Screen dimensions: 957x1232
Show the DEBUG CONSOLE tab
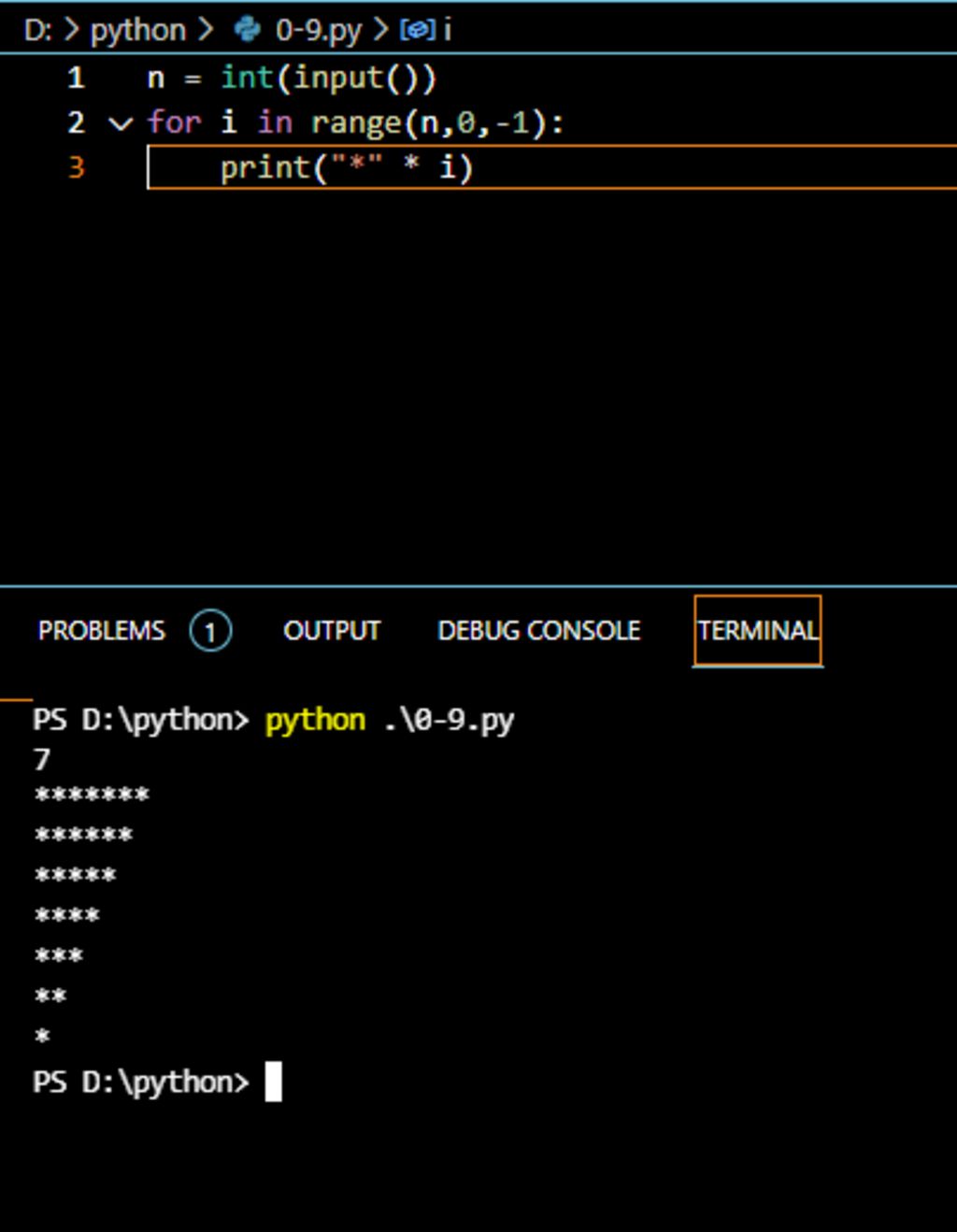point(539,631)
